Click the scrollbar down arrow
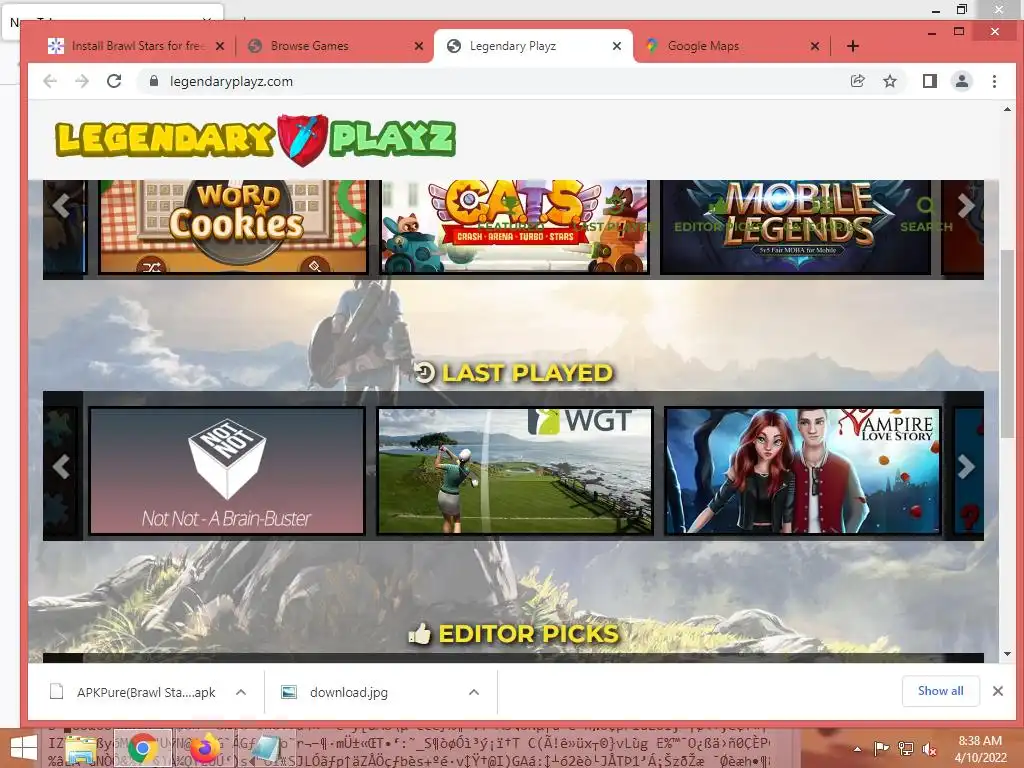Viewport: 1024px width, 768px height. pos(1007,654)
